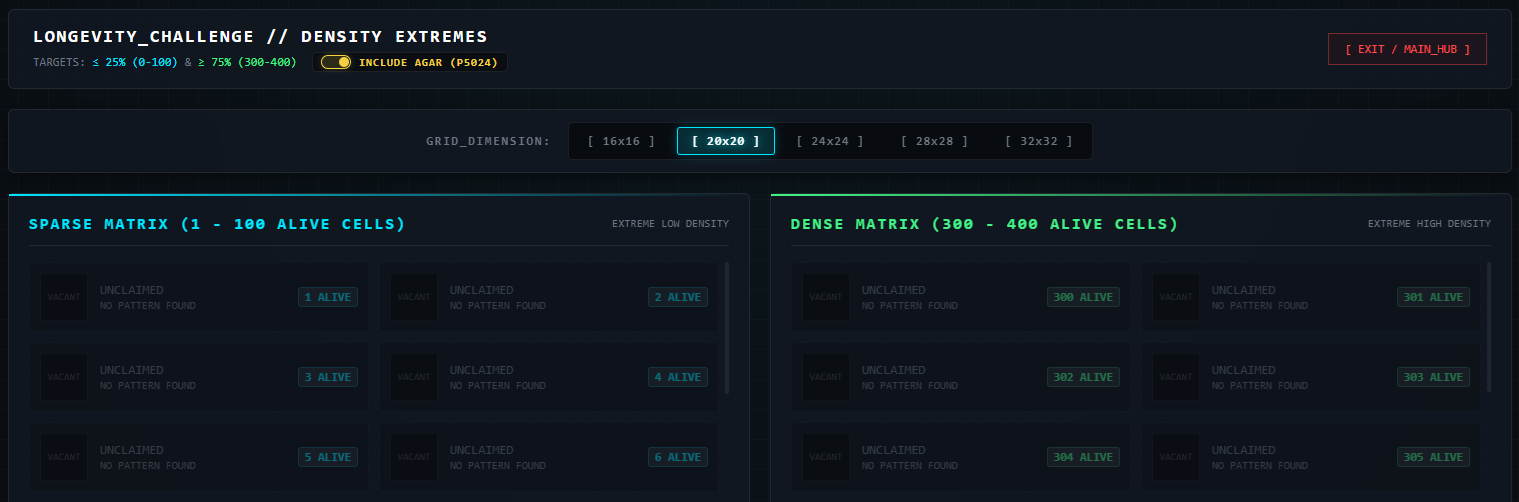Click the 1 ALIVE badge
The height and width of the screenshot is (502, 1519).
328,297
